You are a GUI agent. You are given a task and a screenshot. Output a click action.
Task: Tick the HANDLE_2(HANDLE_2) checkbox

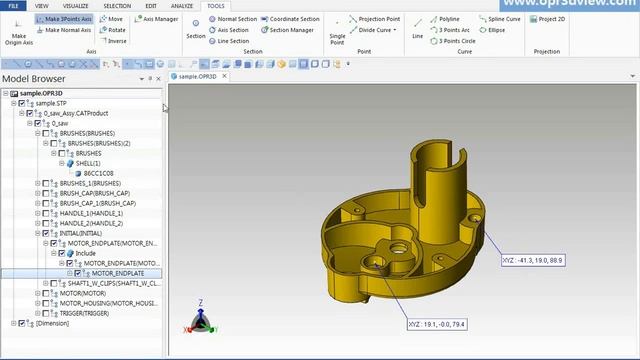coord(46,223)
